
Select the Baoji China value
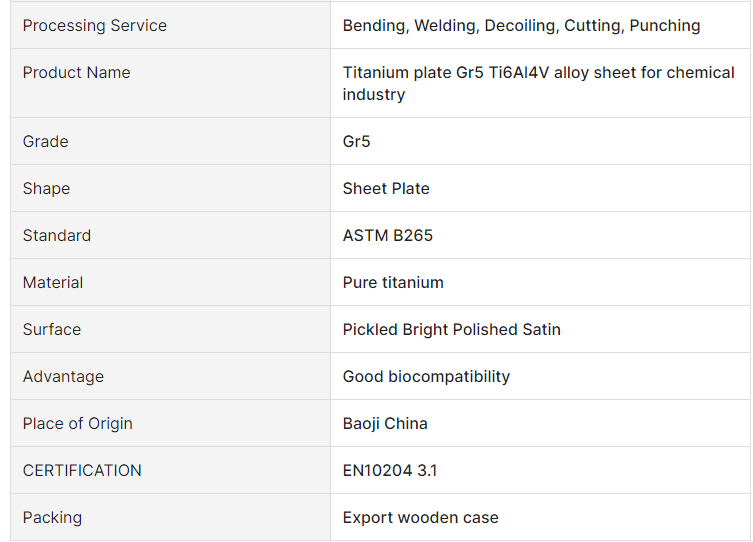pos(385,423)
